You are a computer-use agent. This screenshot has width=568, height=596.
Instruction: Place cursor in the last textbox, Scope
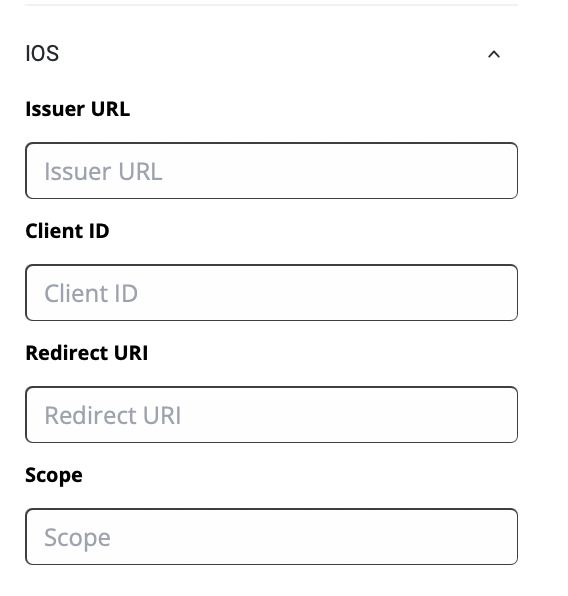[x=271, y=537]
